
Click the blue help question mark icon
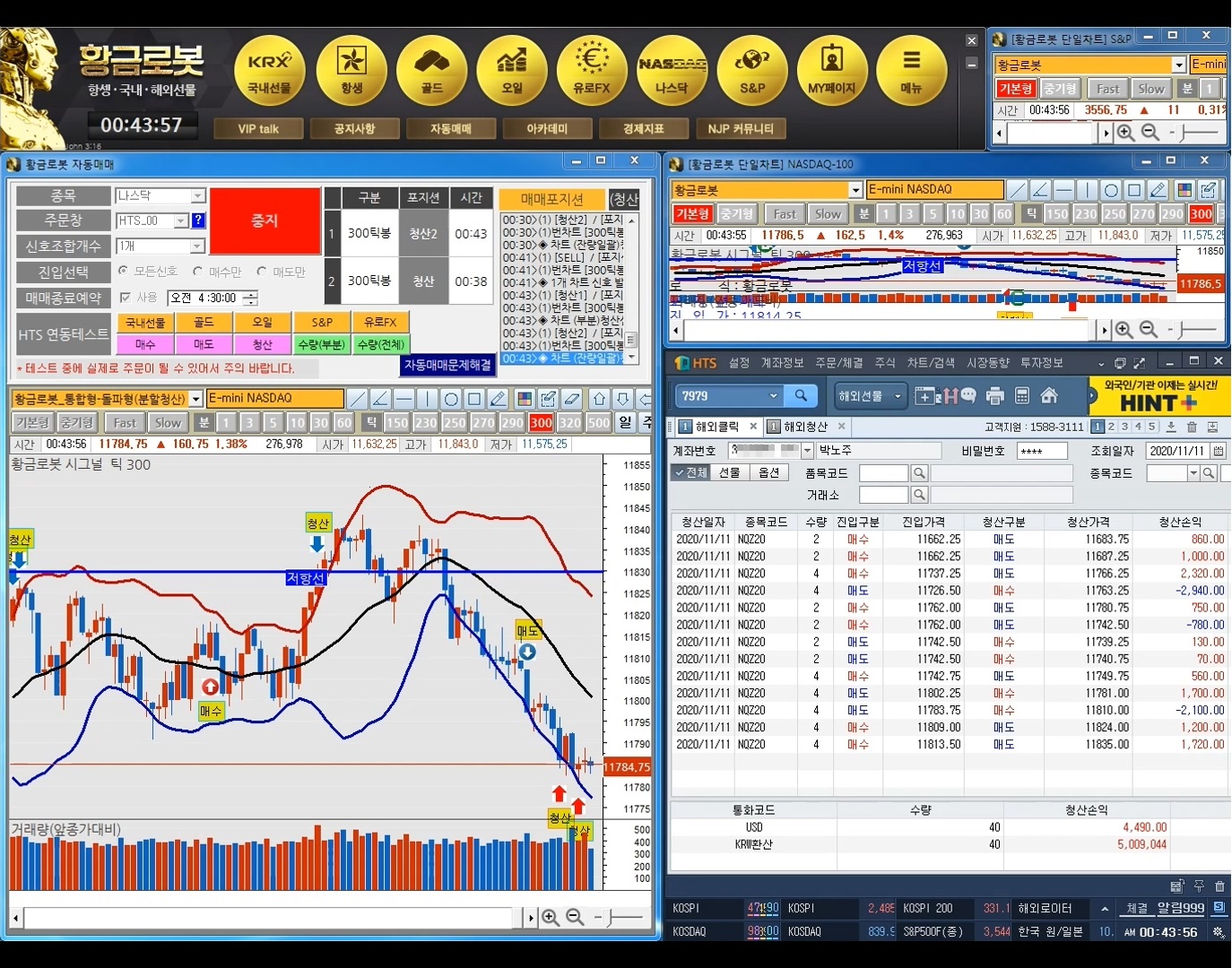198,220
